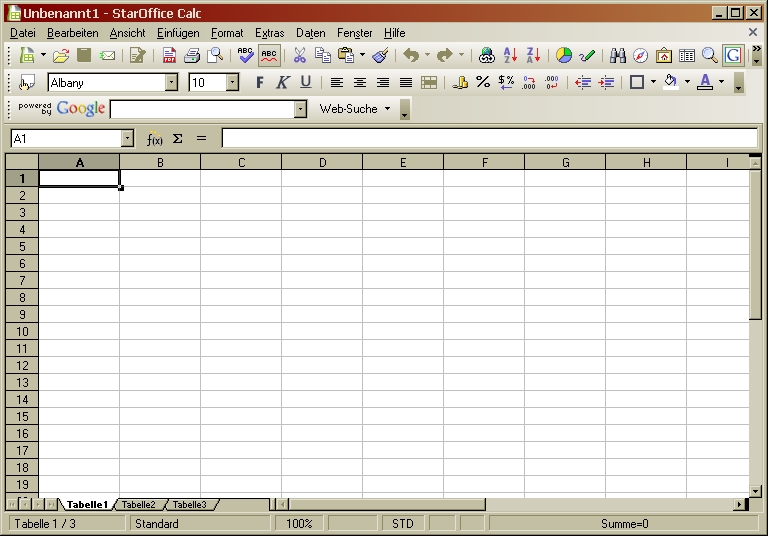Save the document via the disk icon
The width and height of the screenshot is (768, 536).
(84, 55)
